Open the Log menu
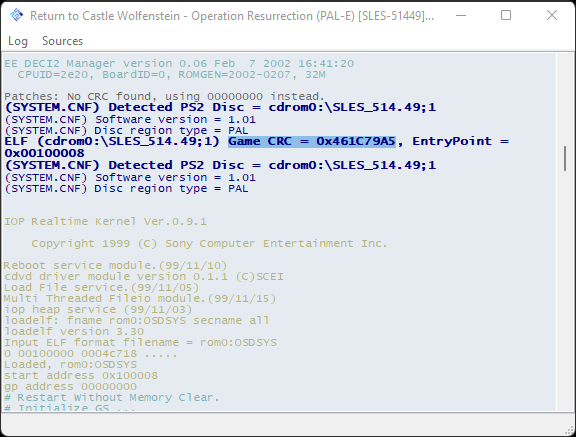 pos(18,41)
